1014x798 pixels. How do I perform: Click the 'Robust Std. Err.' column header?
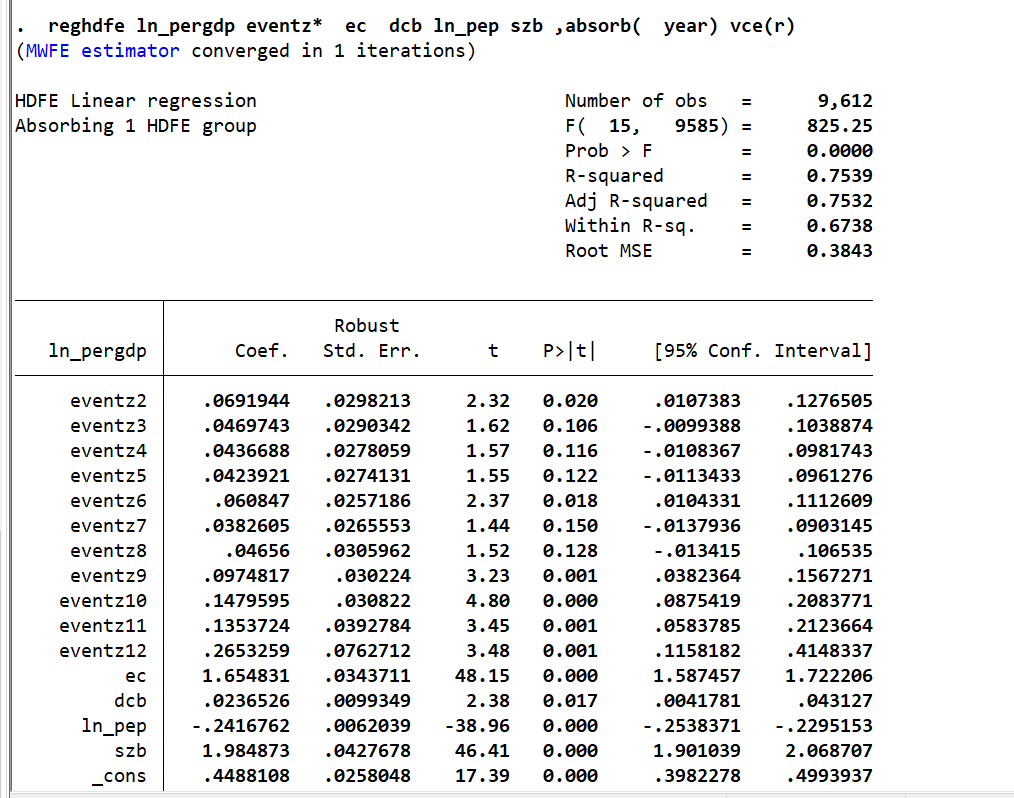pyautogui.click(x=371, y=338)
